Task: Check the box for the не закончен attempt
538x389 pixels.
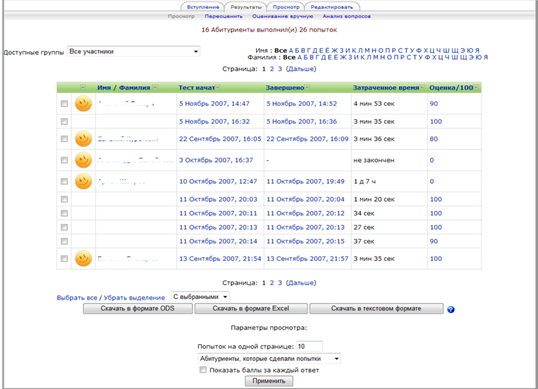Action: (64, 160)
